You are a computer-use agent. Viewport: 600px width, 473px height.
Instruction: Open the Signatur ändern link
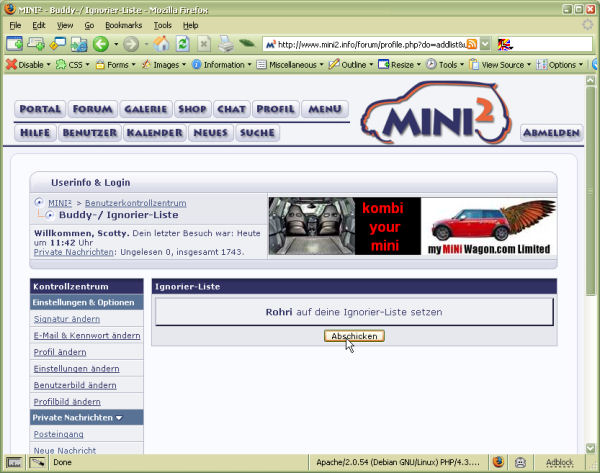tap(66, 318)
